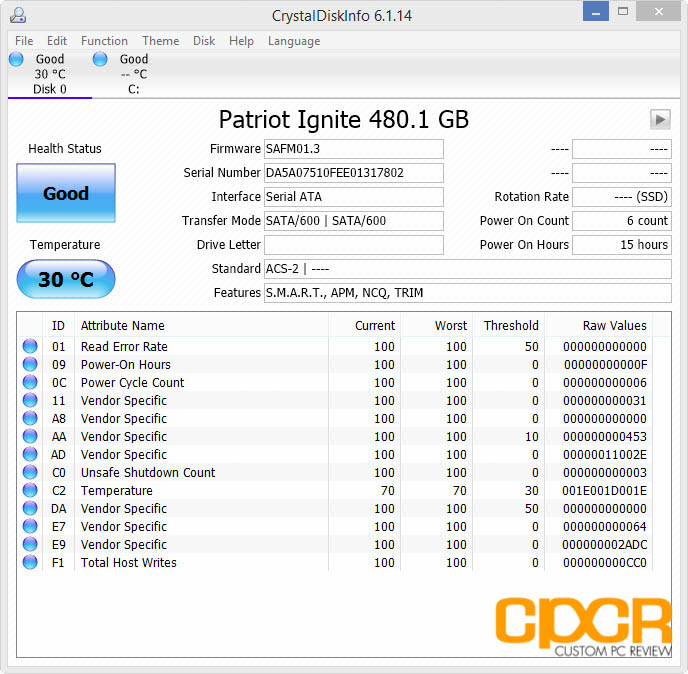The image size is (688, 674).
Task: Click the Threshold column header
Action: pyautogui.click(x=509, y=326)
